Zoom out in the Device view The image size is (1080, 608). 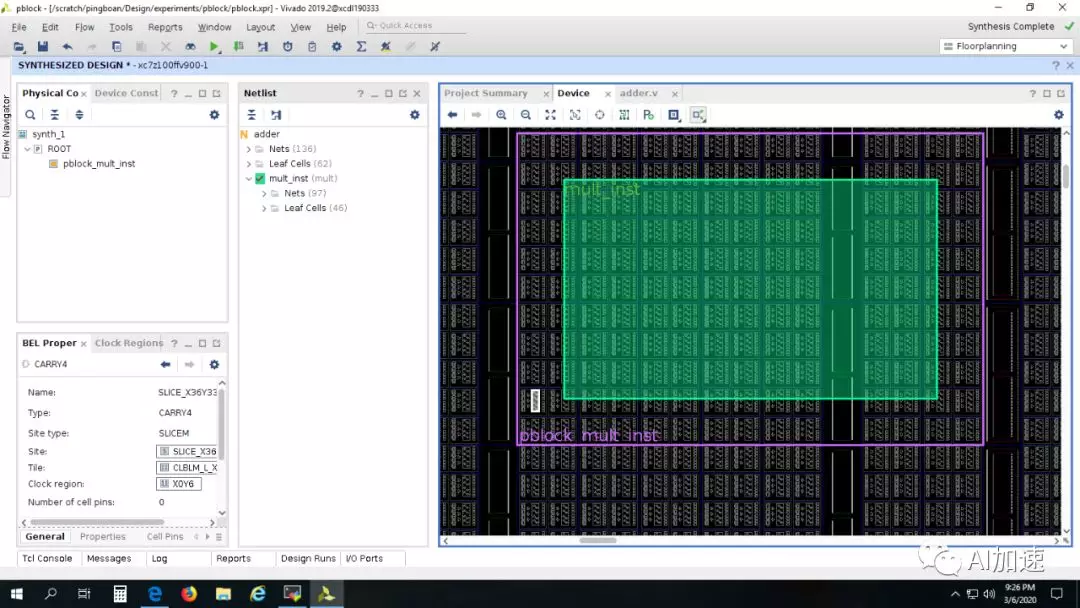point(526,115)
